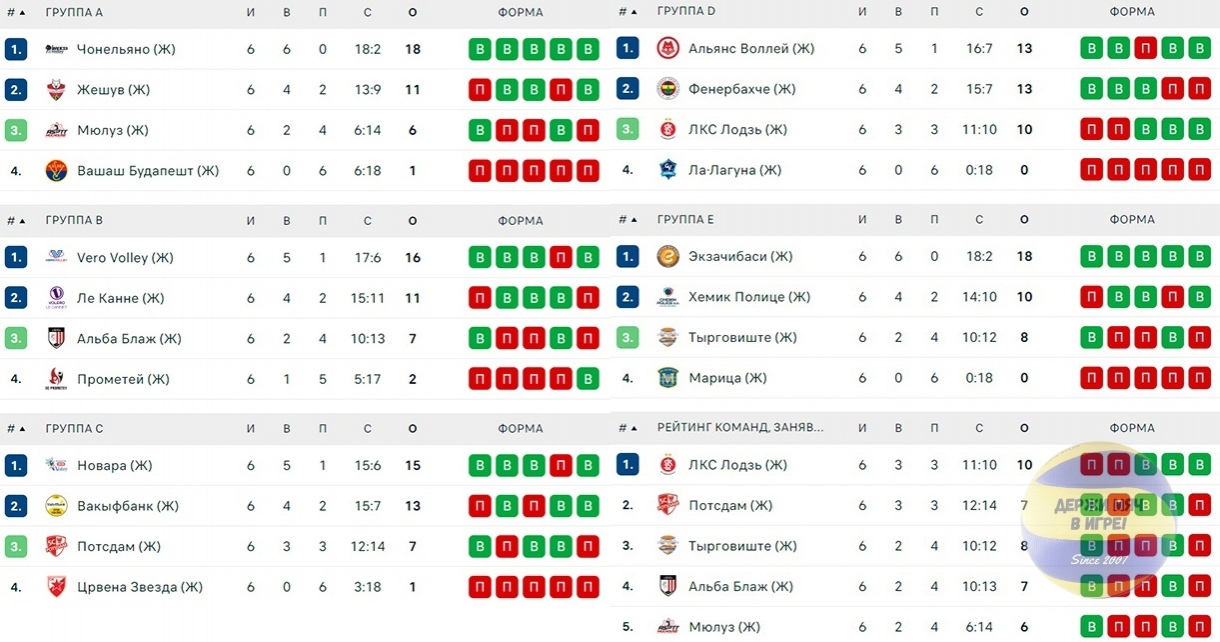Click the Фенербахче (Ж) team logo

(x=667, y=89)
